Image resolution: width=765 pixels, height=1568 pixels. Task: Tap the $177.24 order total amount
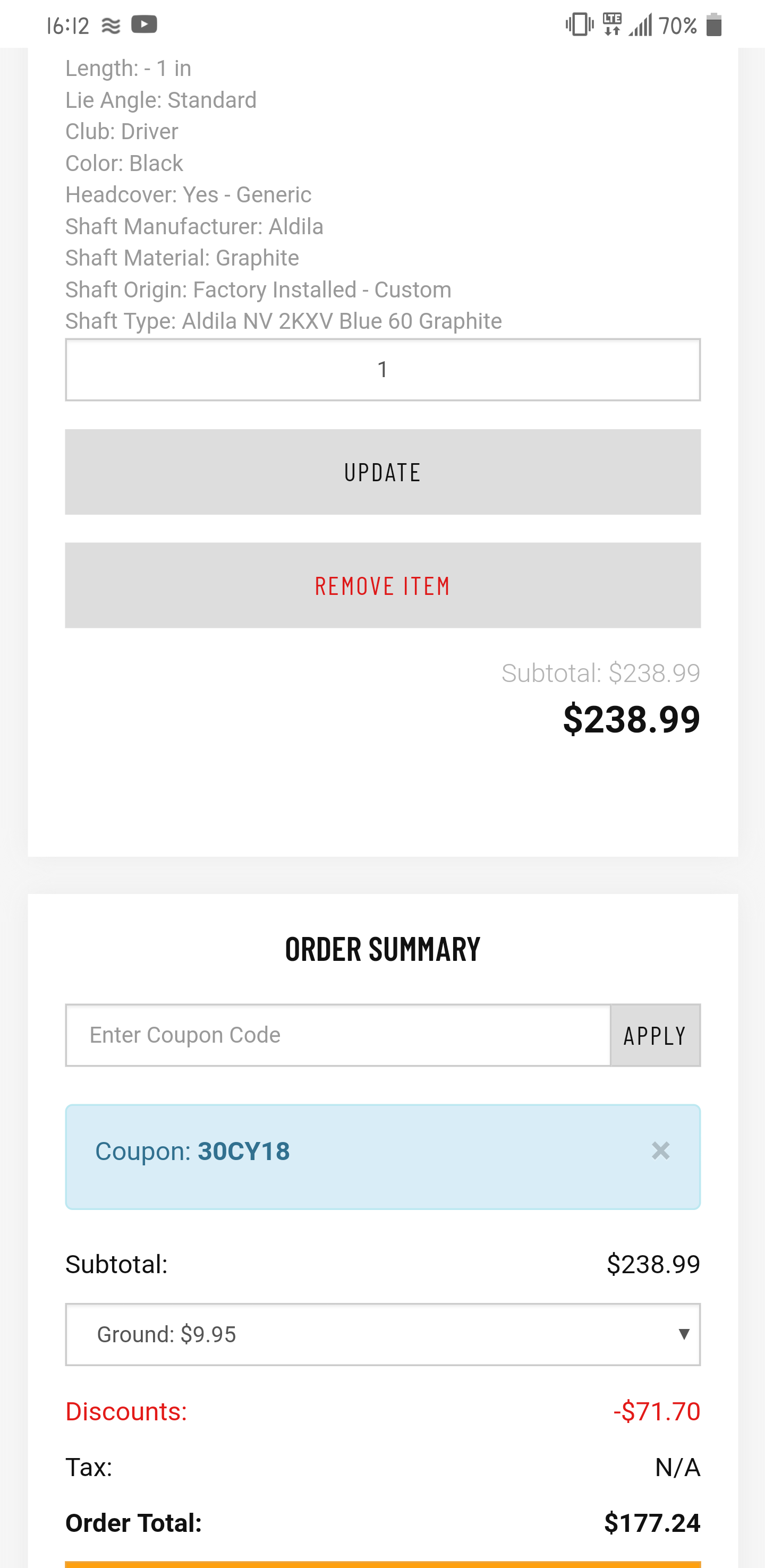652,1523
